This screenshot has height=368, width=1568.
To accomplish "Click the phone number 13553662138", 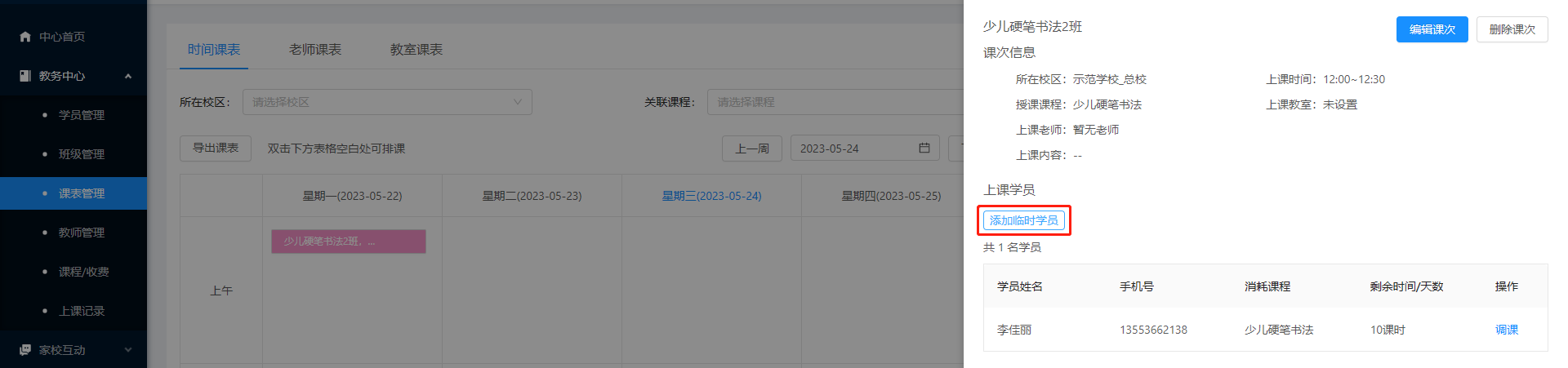I will [1153, 330].
